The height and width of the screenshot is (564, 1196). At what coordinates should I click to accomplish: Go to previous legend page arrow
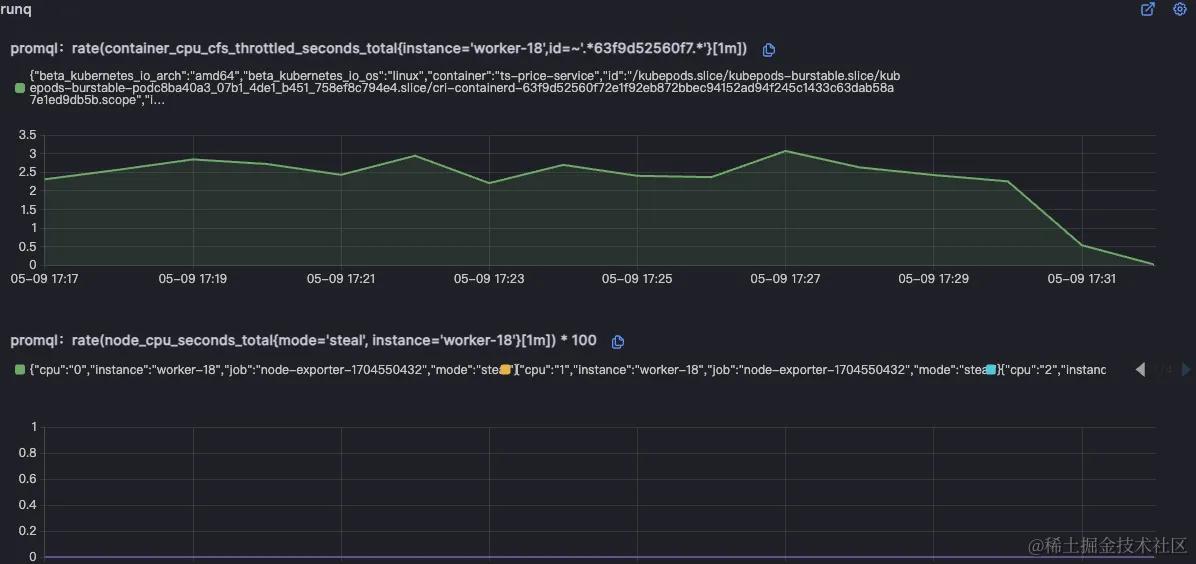(1140, 369)
